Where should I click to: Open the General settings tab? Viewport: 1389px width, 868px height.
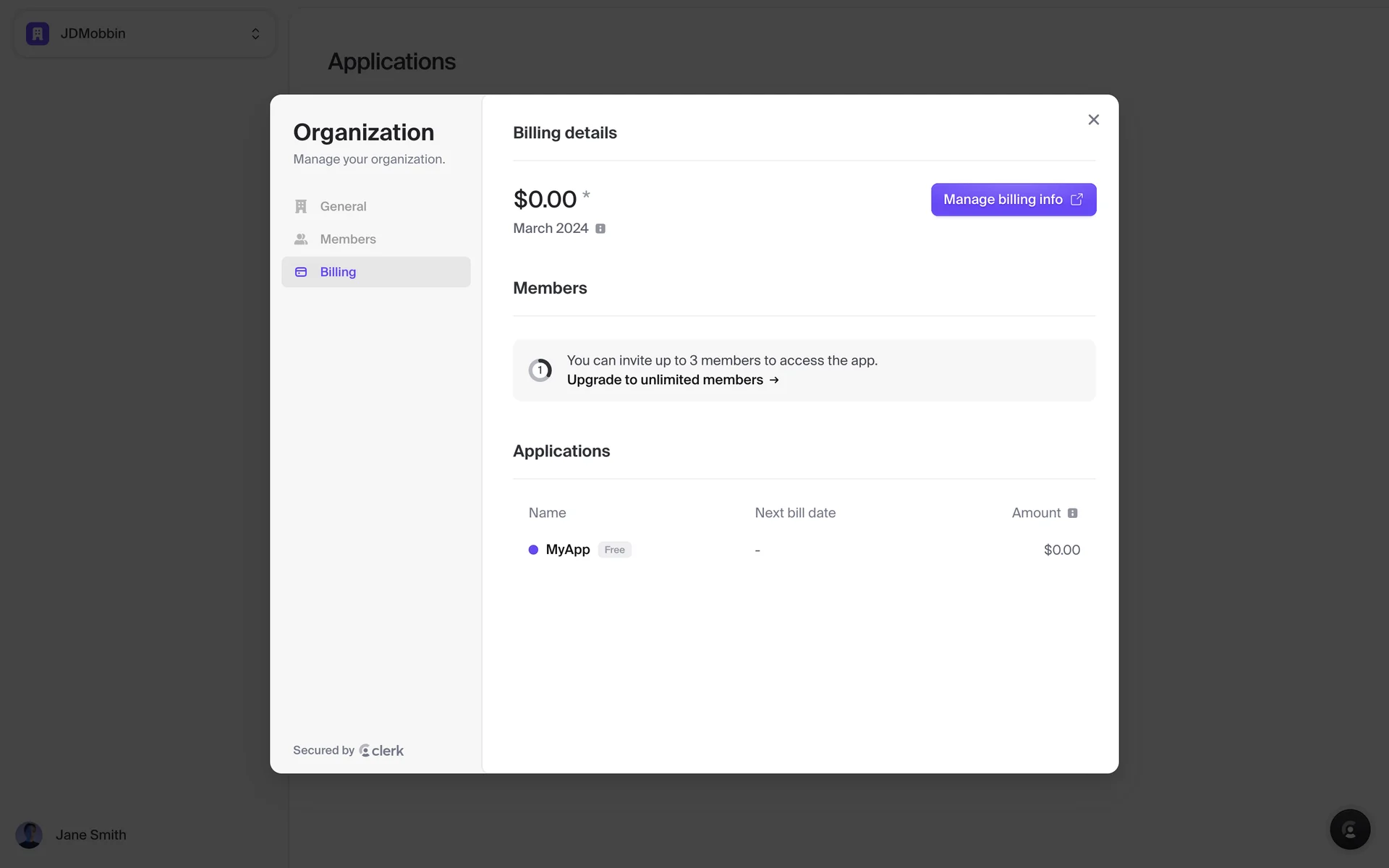pyautogui.click(x=343, y=206)
